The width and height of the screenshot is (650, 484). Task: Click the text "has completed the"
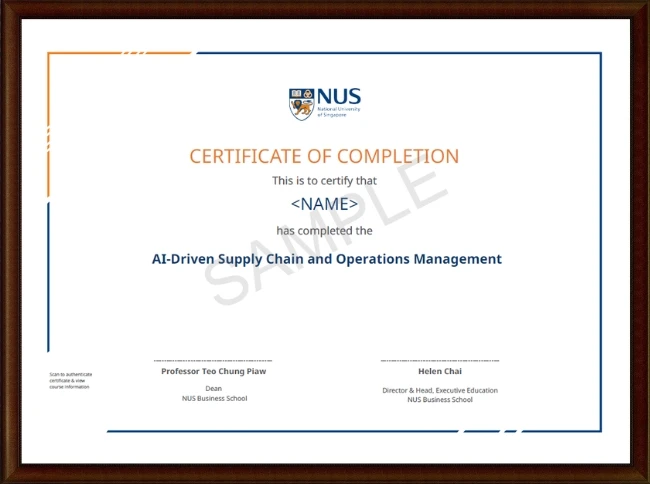pyautogui.click(x=324, y=230)
